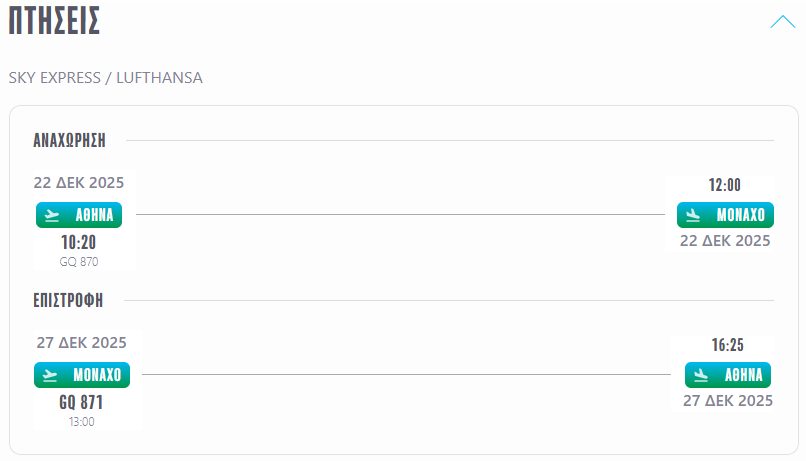The image size is (806, 461).
Task: Click the outbound route line between ΑΘΗΝΑ and ΜΟΝΑΧΟ
Action: [x=400, y=215]
